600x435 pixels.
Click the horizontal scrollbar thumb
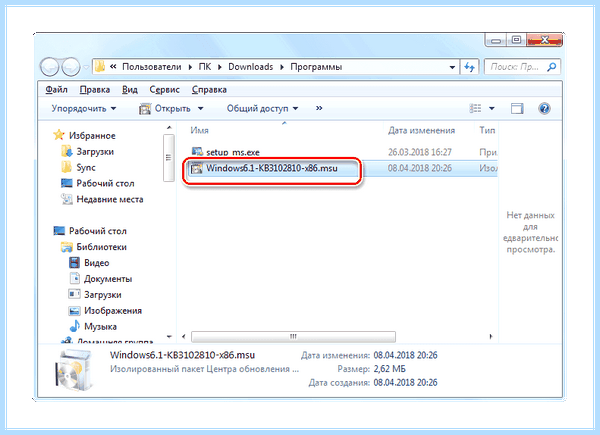pyautogui.click(x=293, y=337)
